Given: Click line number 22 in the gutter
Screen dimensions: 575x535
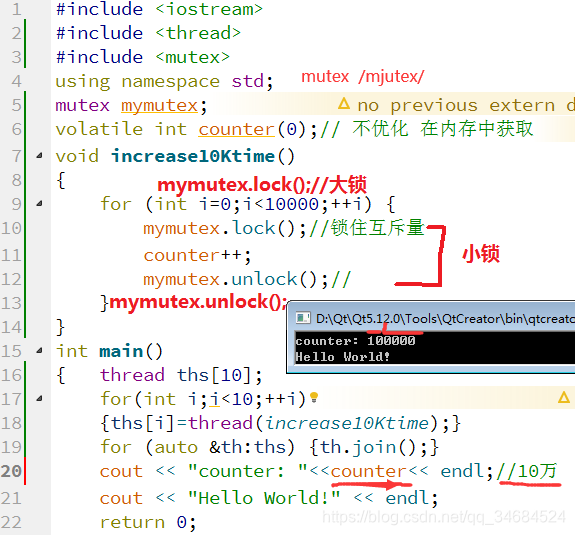Looking at the screenshot, I should [11, 522].
